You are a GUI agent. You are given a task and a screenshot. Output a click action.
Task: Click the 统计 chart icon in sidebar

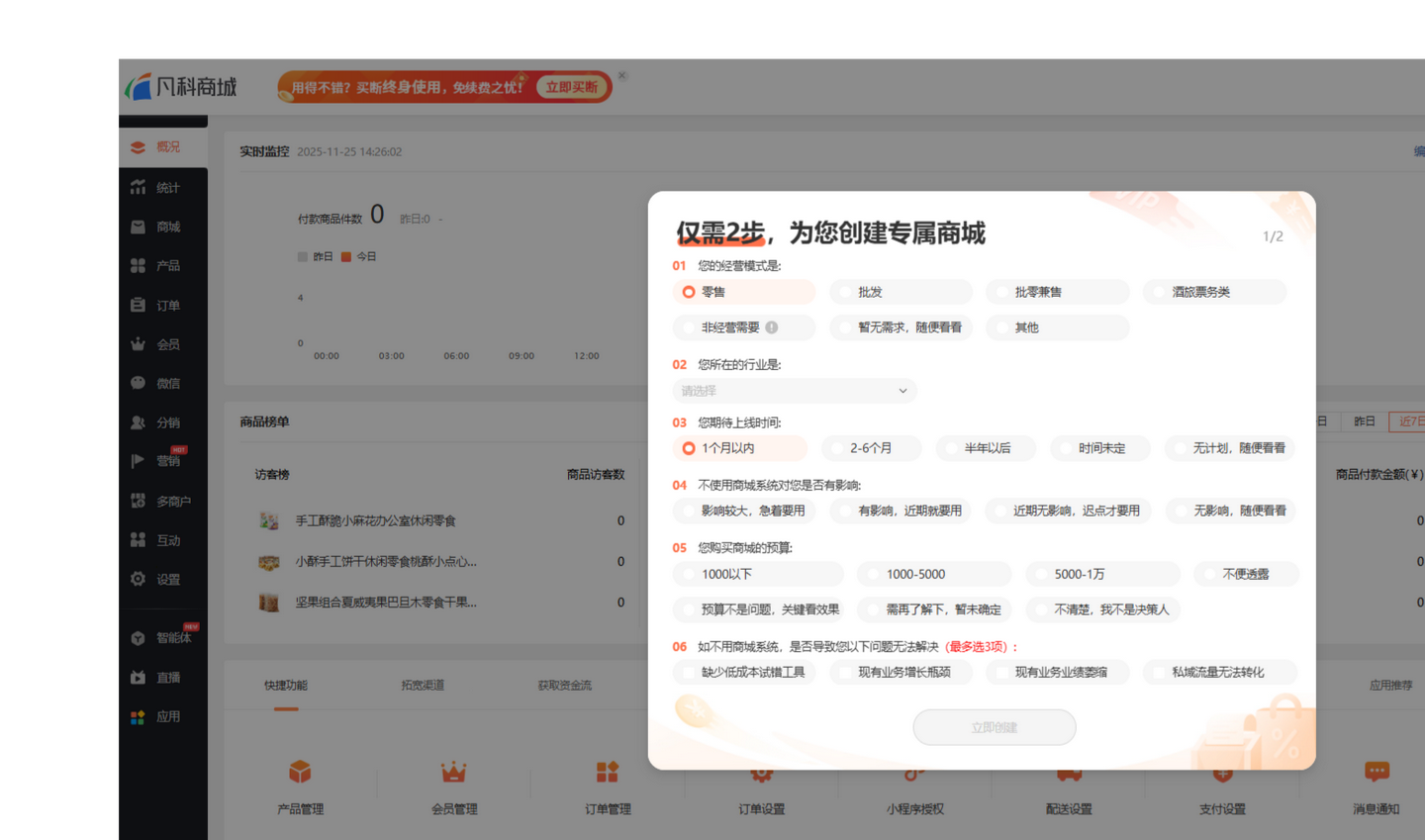click(x=138, y=187)
